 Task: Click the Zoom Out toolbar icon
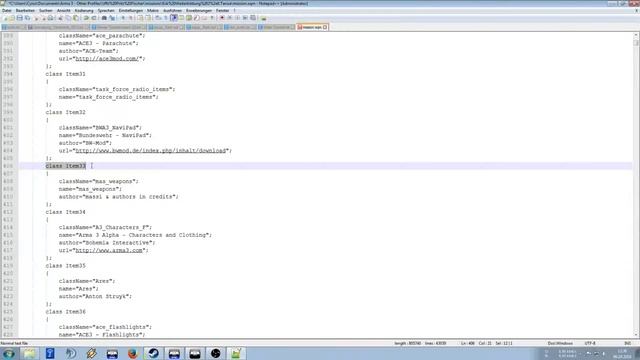coord(131,18)
